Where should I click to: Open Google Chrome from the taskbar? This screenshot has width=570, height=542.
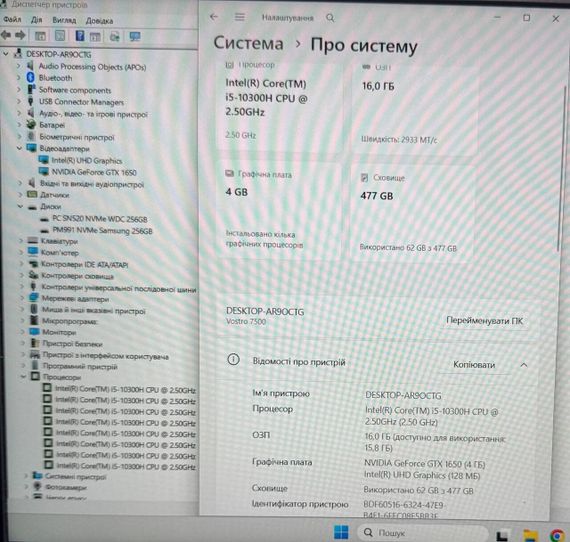click(x=557, y=535)
